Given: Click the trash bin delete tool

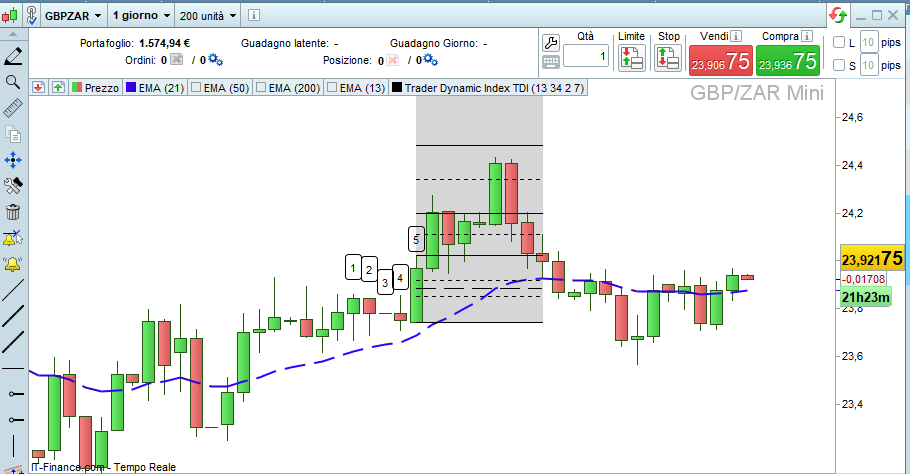Looking at the screenshot, I should coord(13,212).
